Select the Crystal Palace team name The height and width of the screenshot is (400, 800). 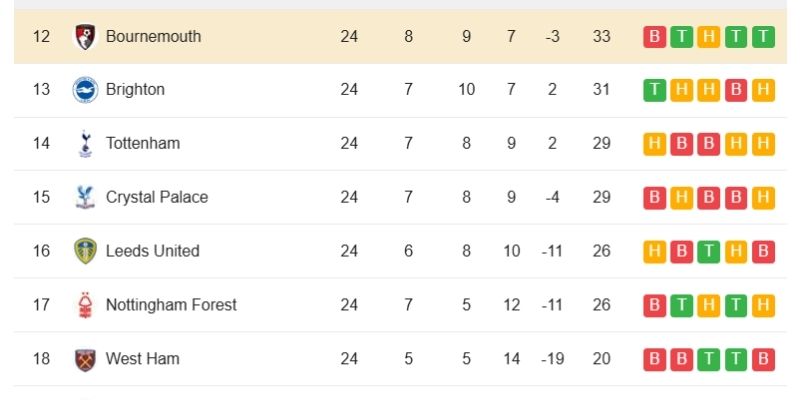coord(157,197)
